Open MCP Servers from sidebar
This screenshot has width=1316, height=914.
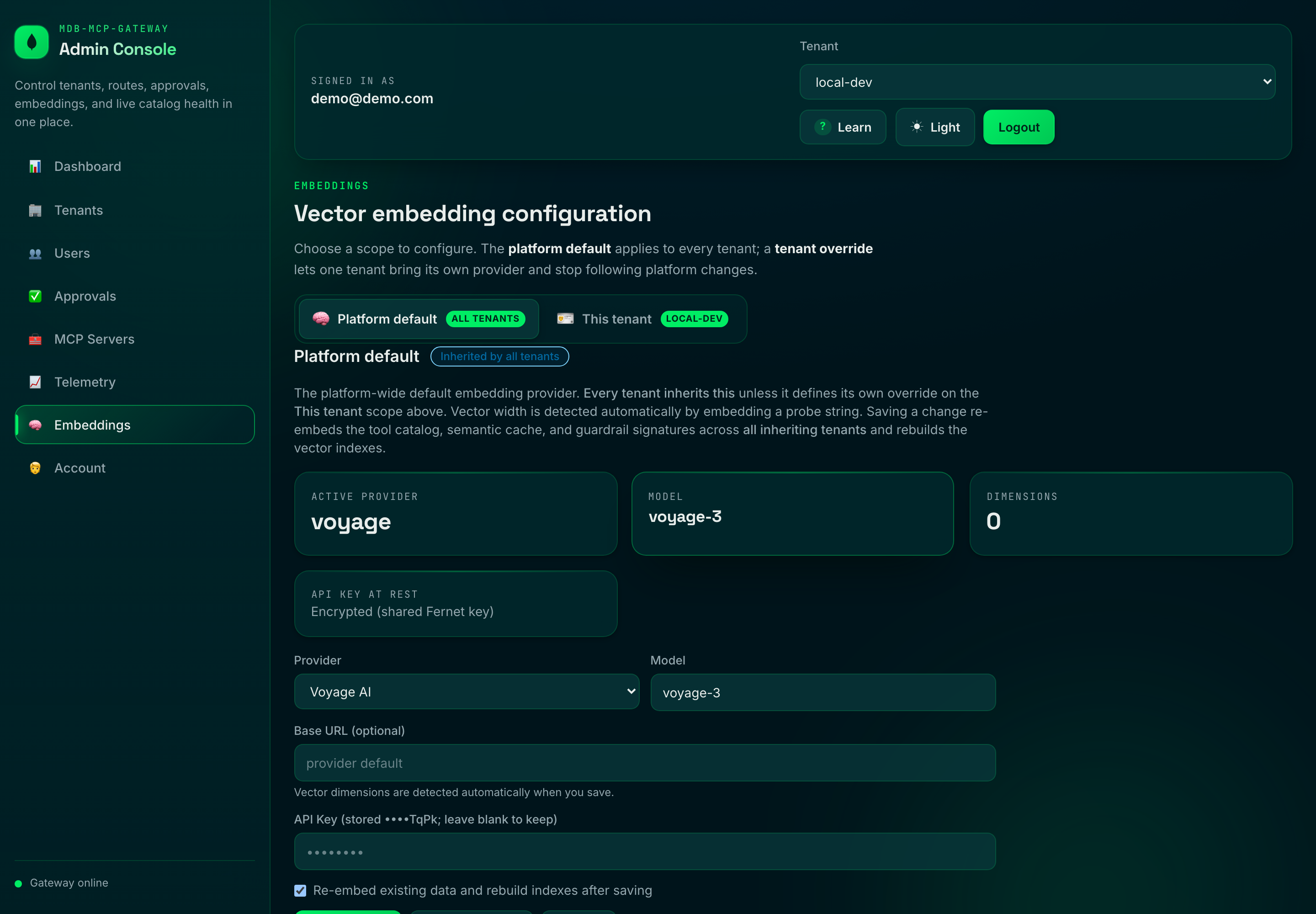(x=135, y=339)
